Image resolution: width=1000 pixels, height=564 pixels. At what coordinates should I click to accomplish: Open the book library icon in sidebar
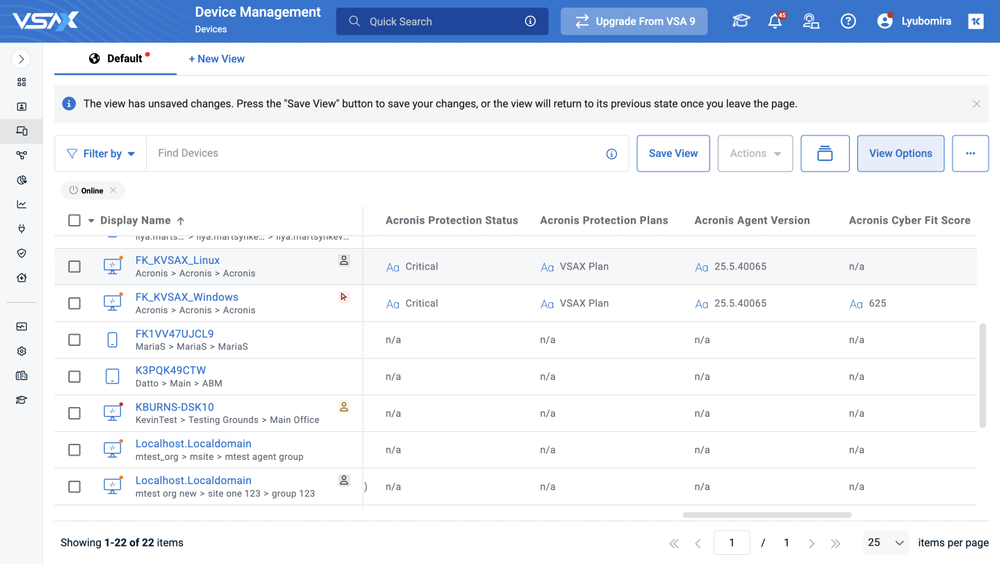click(x=22, y=376)
